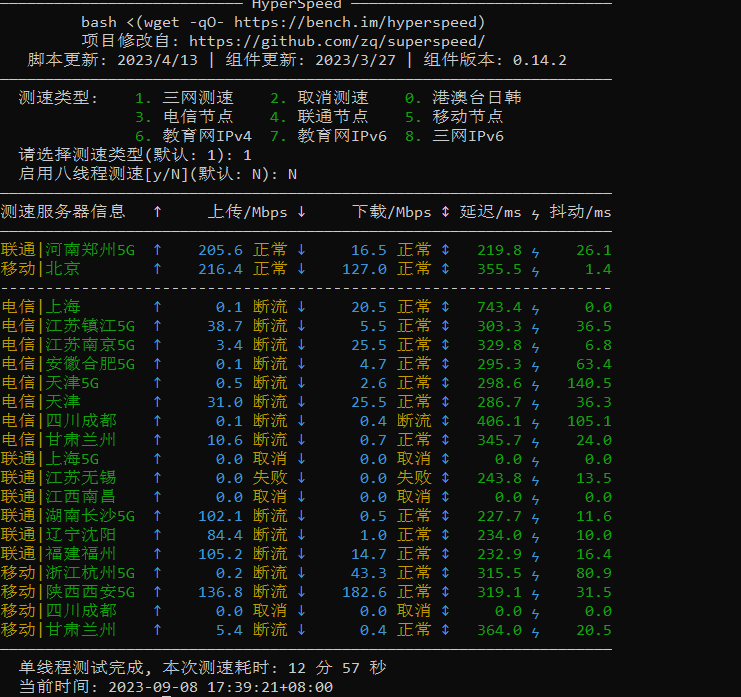Click the '上传/Mbps' column header

point(248,212)
